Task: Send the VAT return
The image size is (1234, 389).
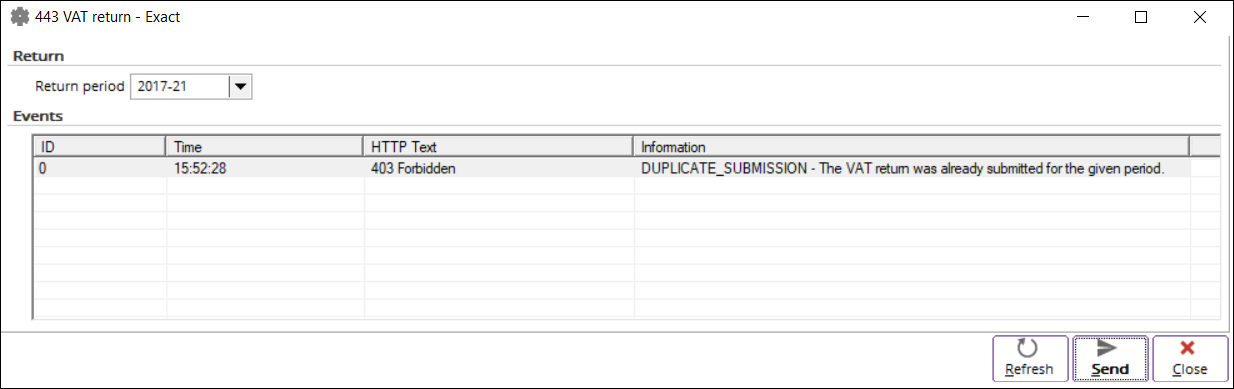Action: [1110, 358]
